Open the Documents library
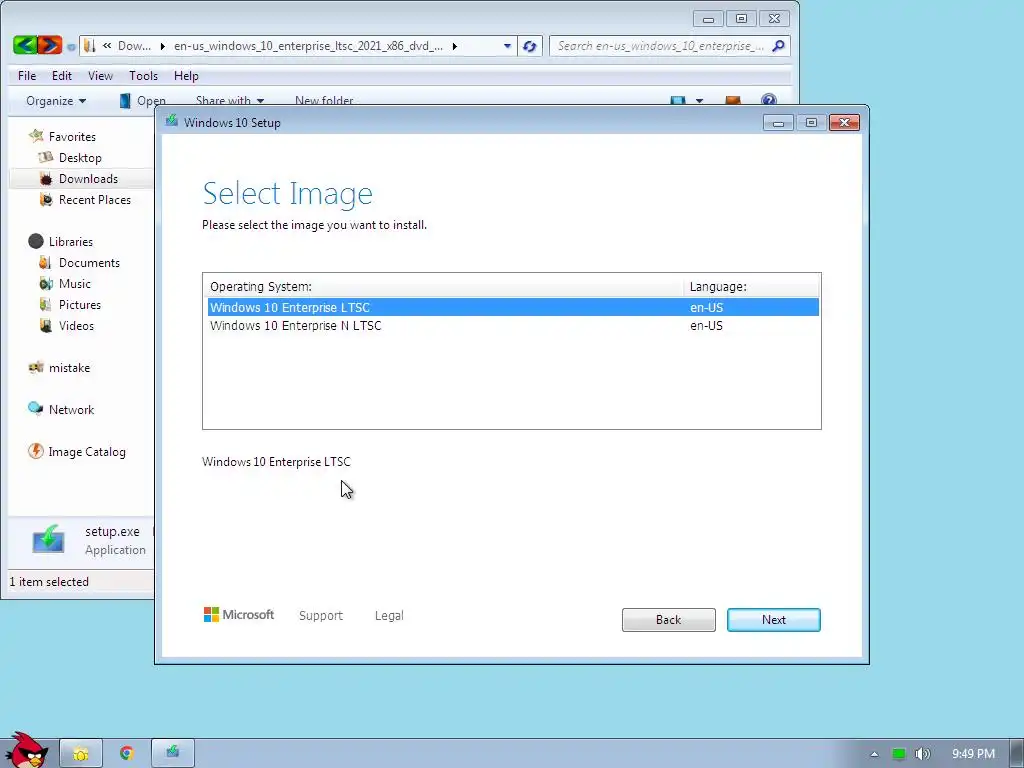Image resolution: width=1024 pixels, height=768 pixels. (79, 263)
